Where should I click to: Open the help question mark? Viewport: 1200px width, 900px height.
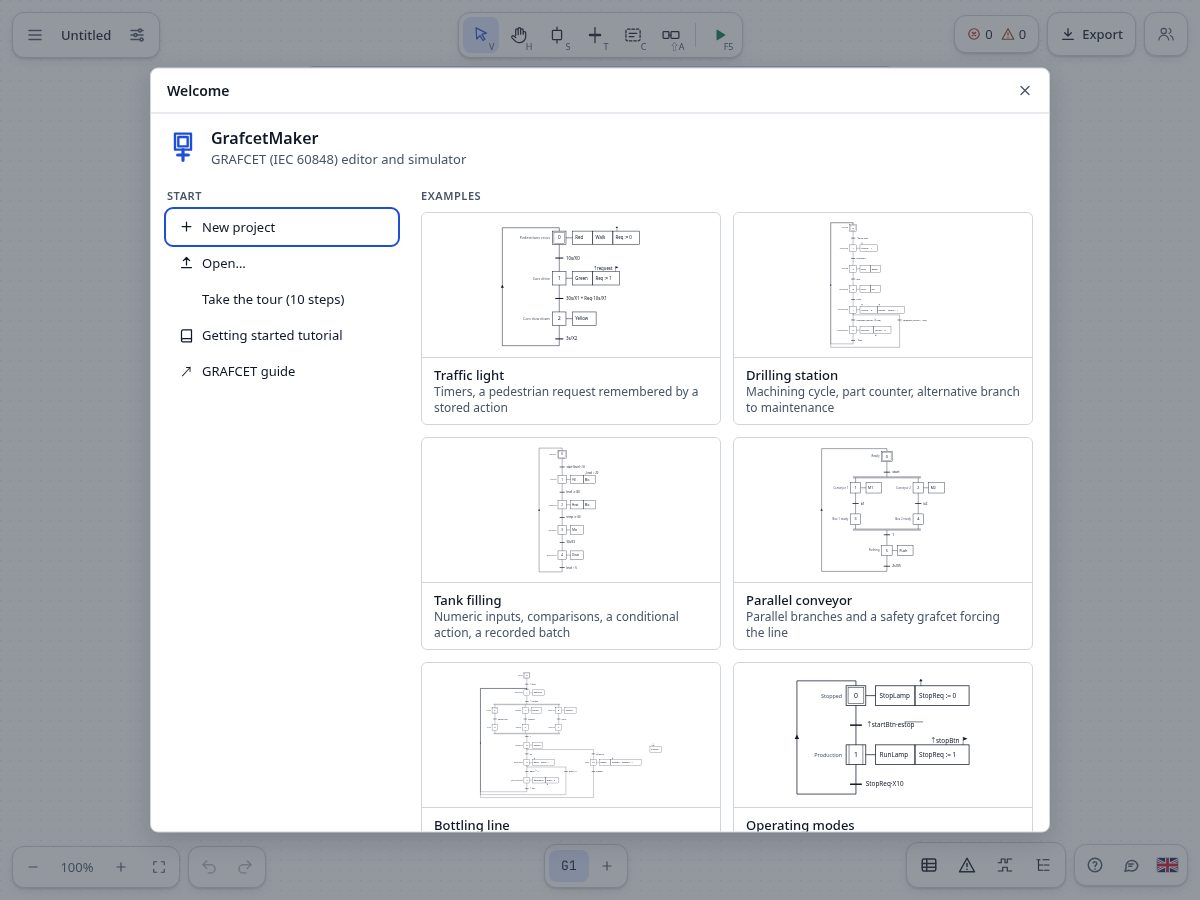pyautogui.click(x=1095, y=866)
